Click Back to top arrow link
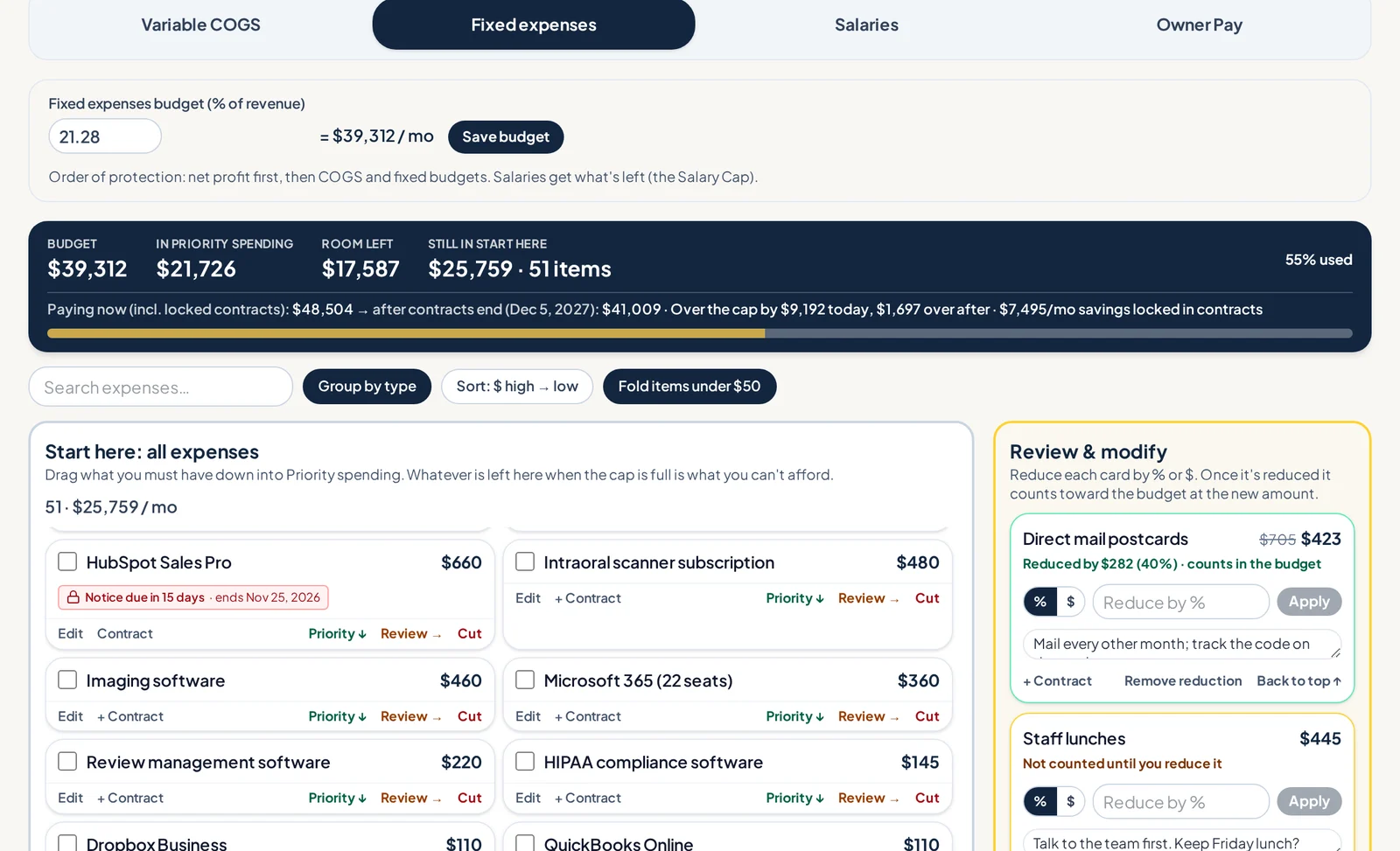Image resolution: width=1400 pixels, height=851 pixels. pyautogui.click(x=1298, y=680)
